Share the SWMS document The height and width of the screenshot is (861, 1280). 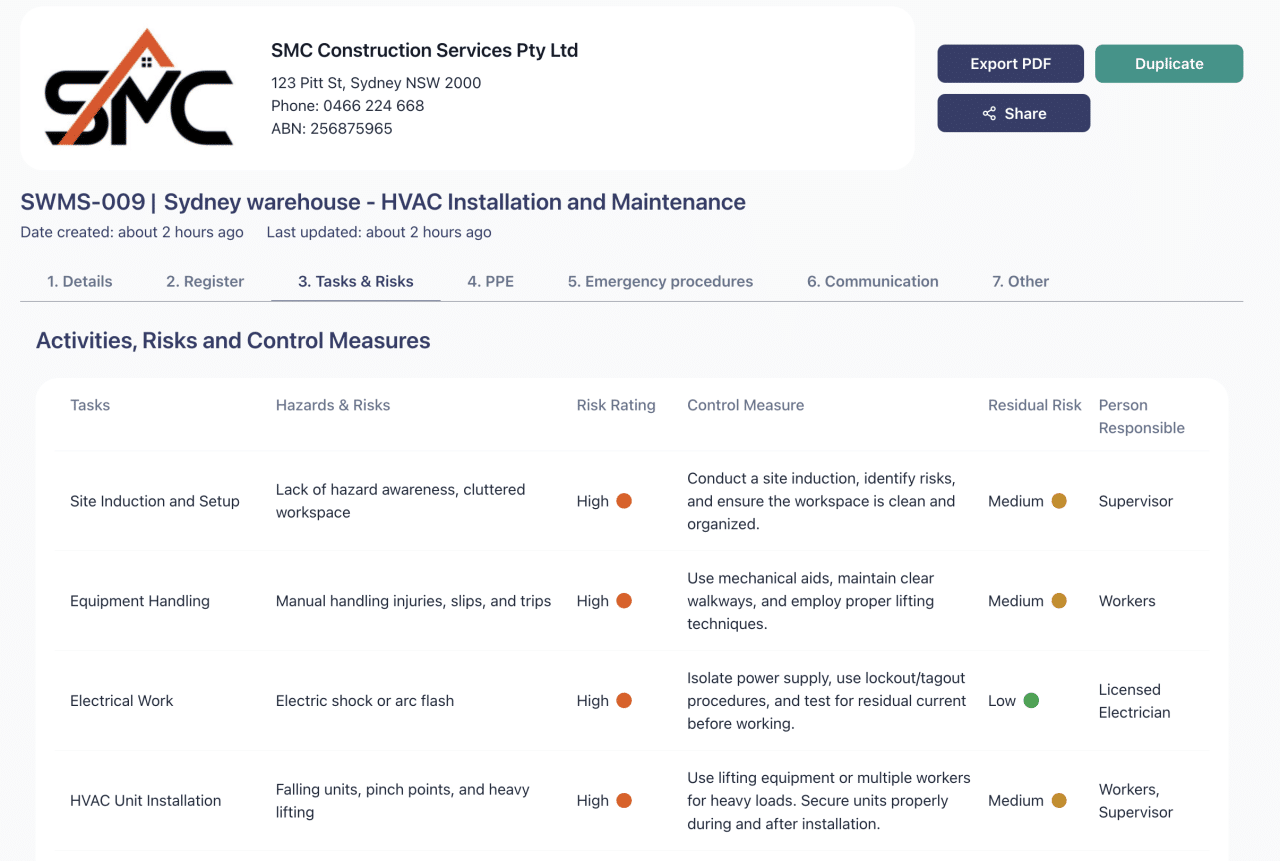click(x=1013, y=113)
